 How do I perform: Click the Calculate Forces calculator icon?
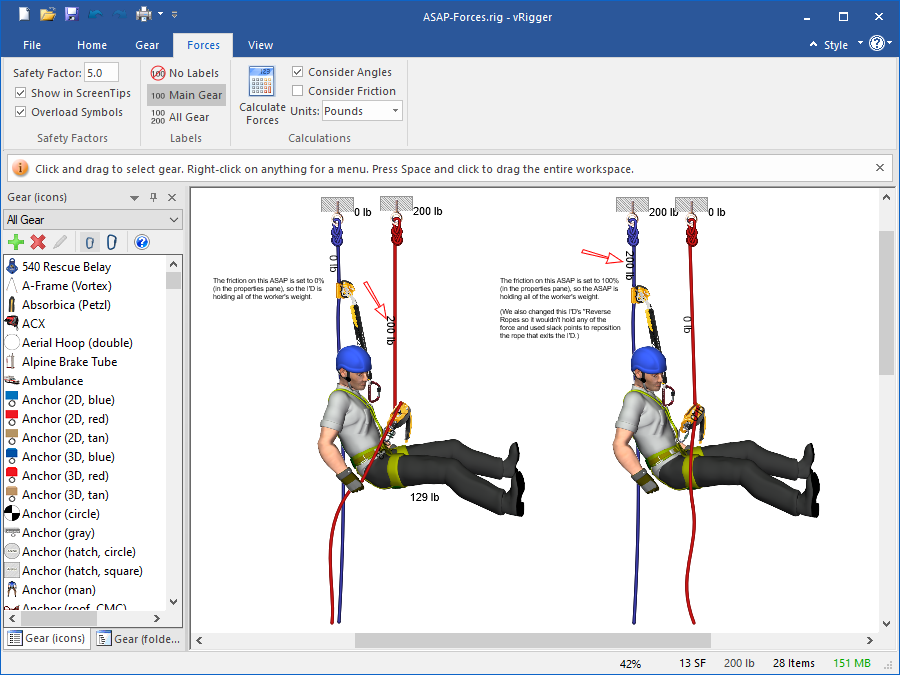[x=262, y=82]
